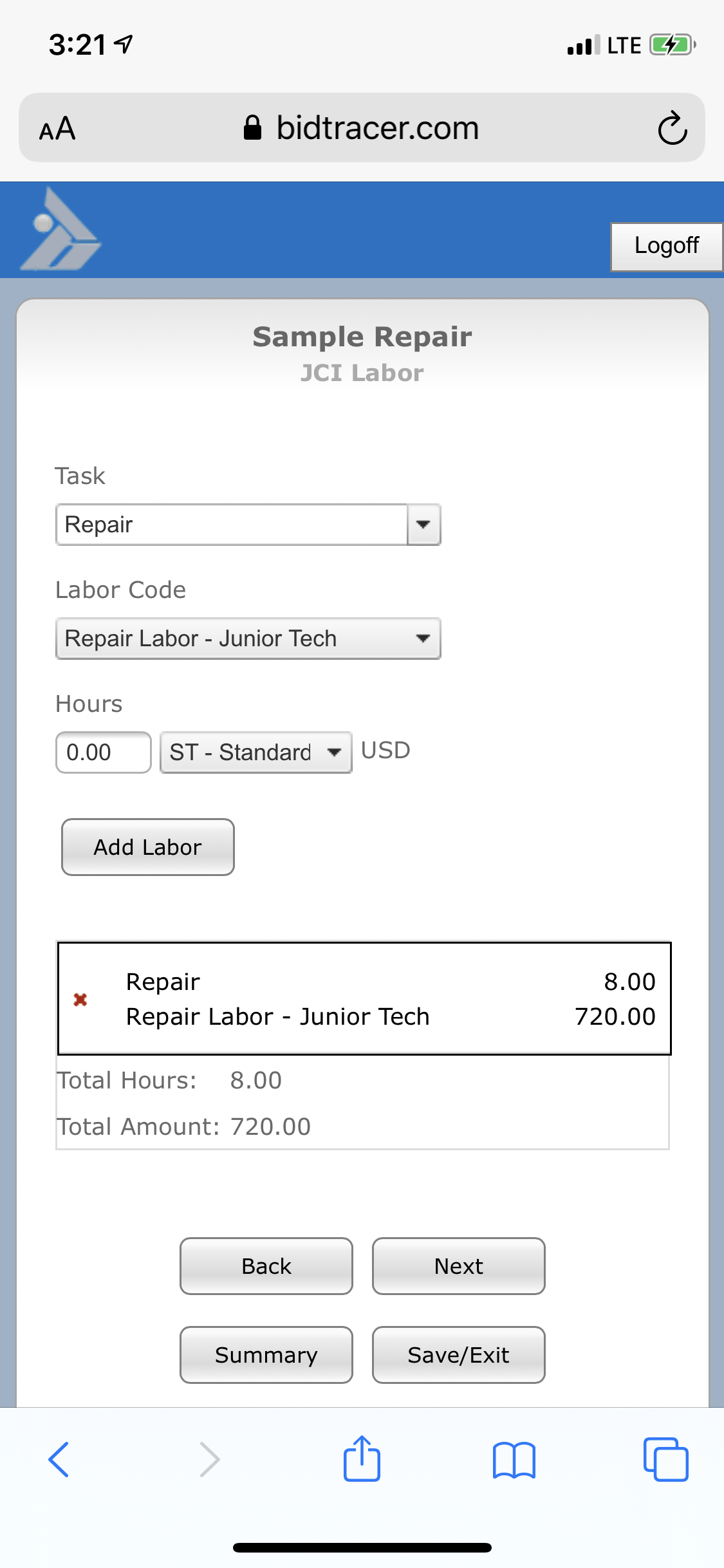Screen dimensions: 724x1568
Task: Open the Labor Code dropdown
Action: (248, 639)
